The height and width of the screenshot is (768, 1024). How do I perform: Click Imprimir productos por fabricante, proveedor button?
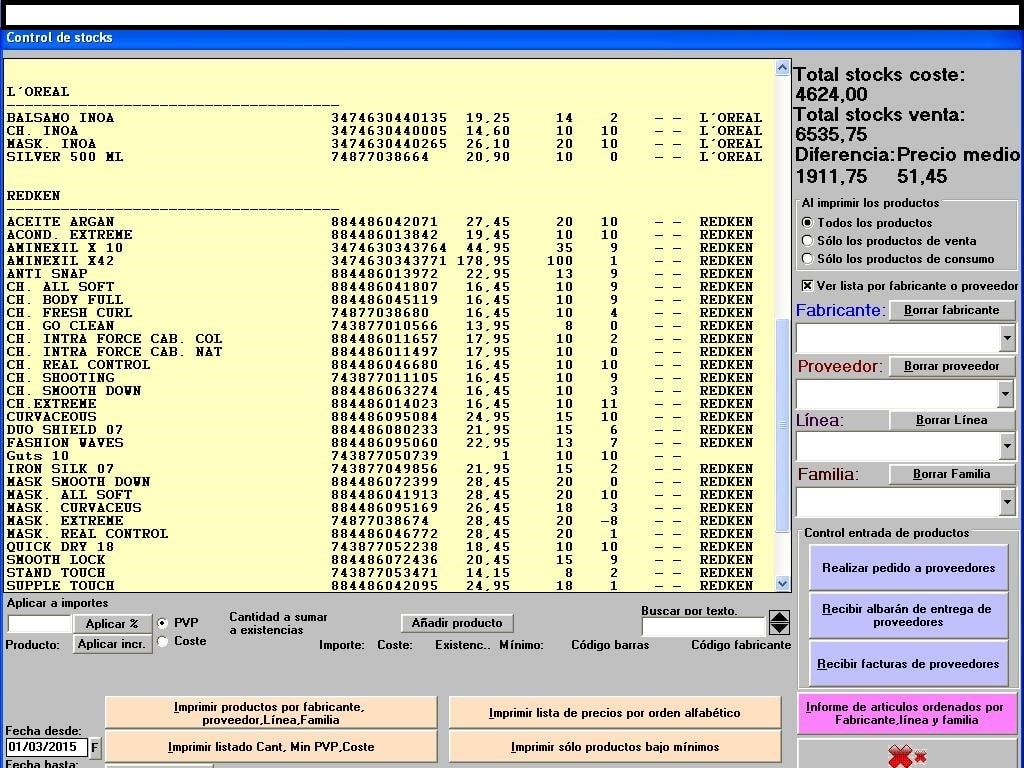pyautogui.click(x=270, y=713)
